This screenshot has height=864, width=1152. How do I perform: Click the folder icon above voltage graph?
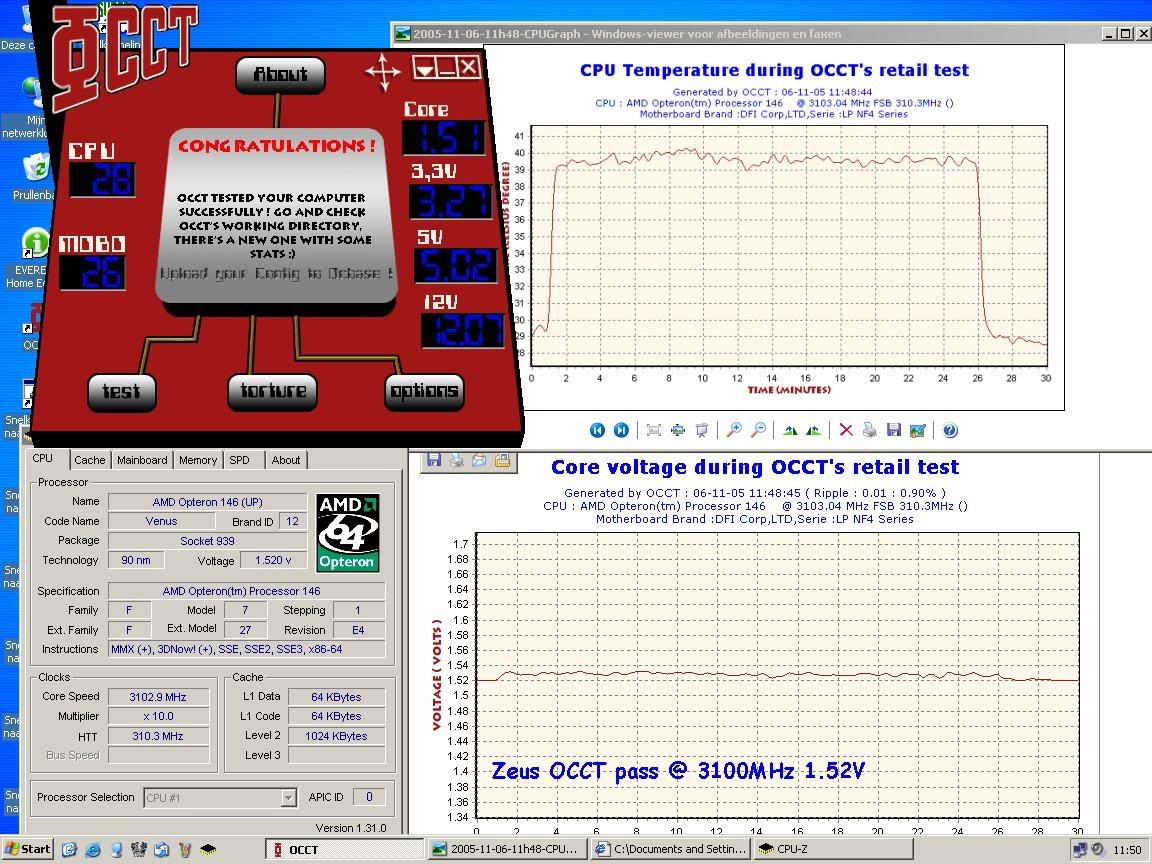coord(503,460)
